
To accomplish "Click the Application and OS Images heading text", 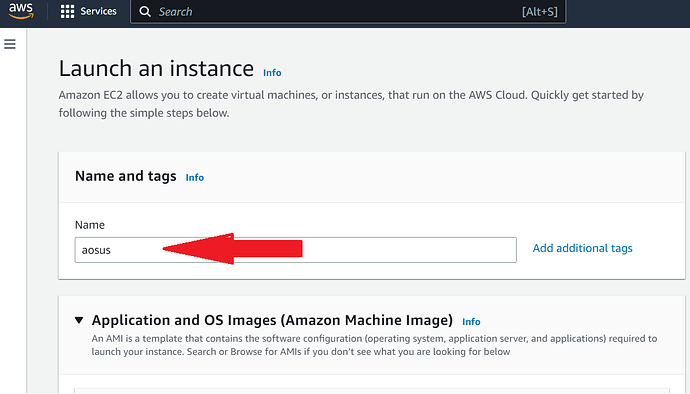I will 272,320.
